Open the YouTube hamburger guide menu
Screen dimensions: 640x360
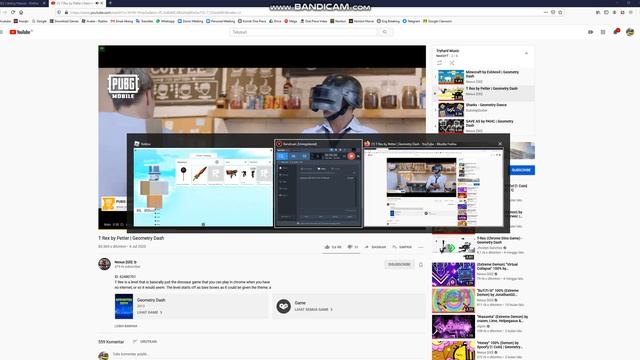(2, 32)
